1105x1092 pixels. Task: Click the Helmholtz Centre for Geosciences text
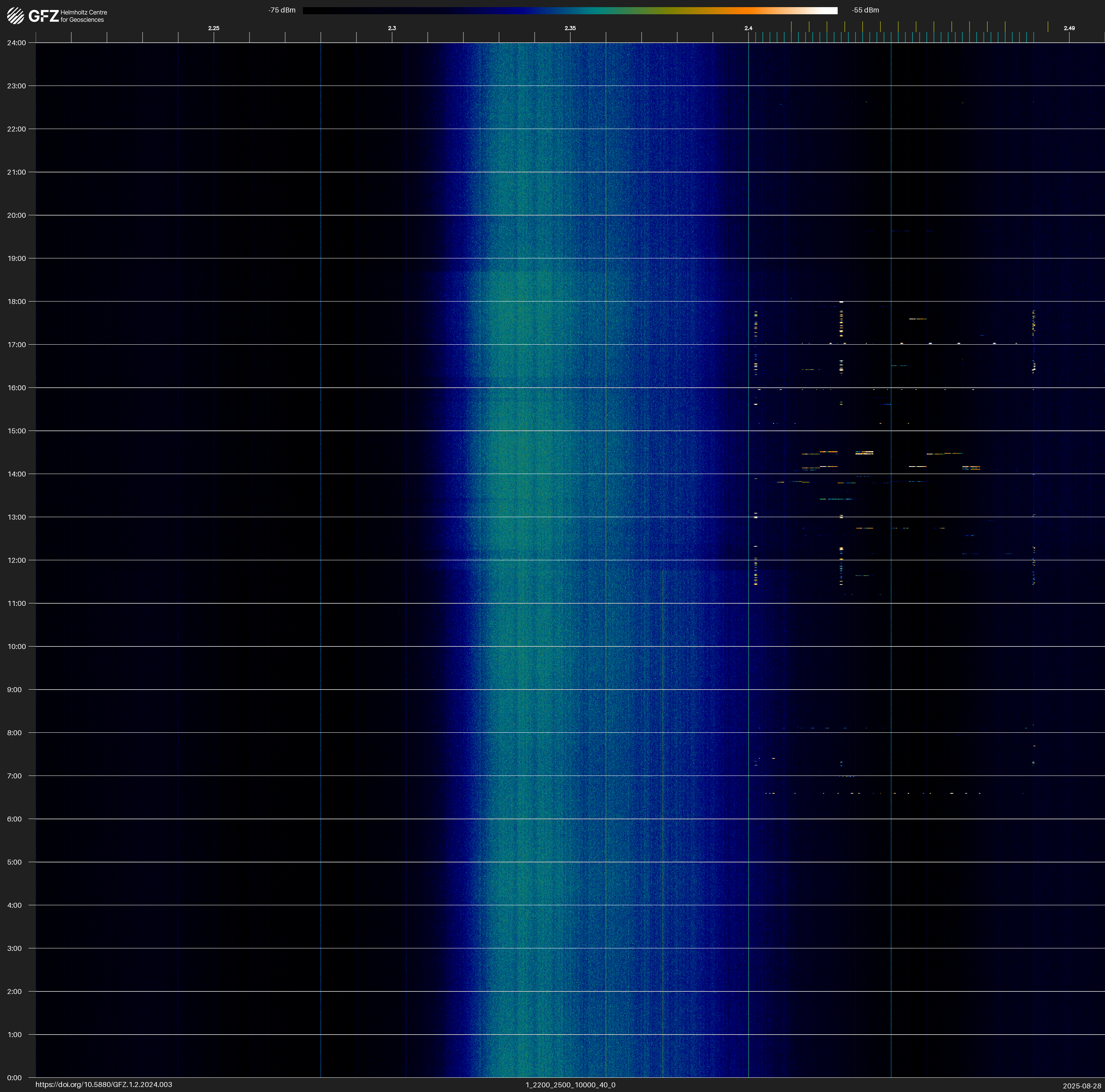(x=83, y=16)
